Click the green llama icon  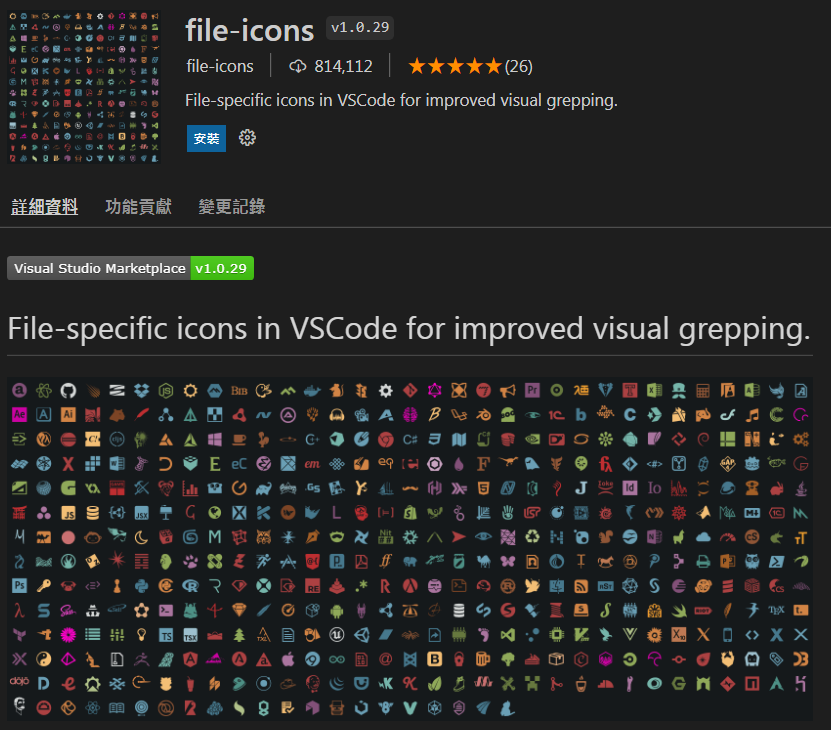pyautogui.click(x=678, y=537)
